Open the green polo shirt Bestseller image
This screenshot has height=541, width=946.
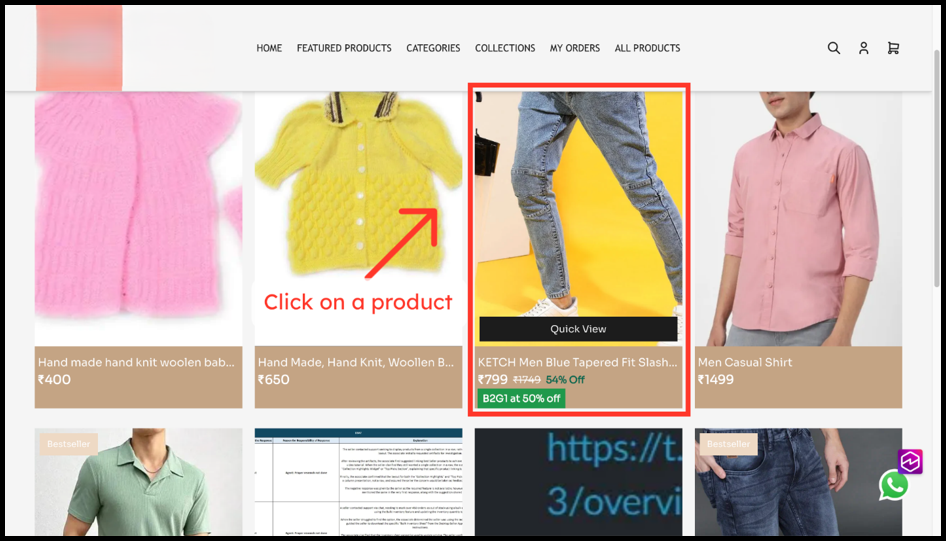138,485
